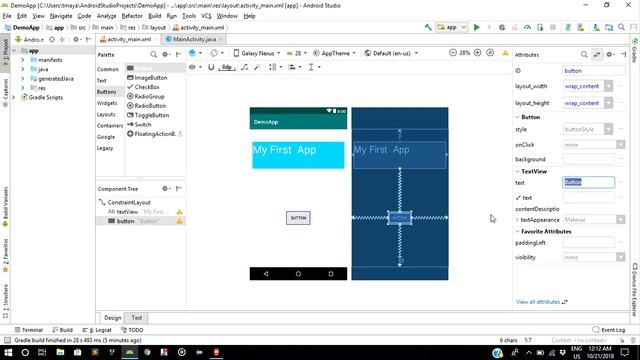Switch to MainActivity.java tab
640x360 pixels.
(194, 39)
